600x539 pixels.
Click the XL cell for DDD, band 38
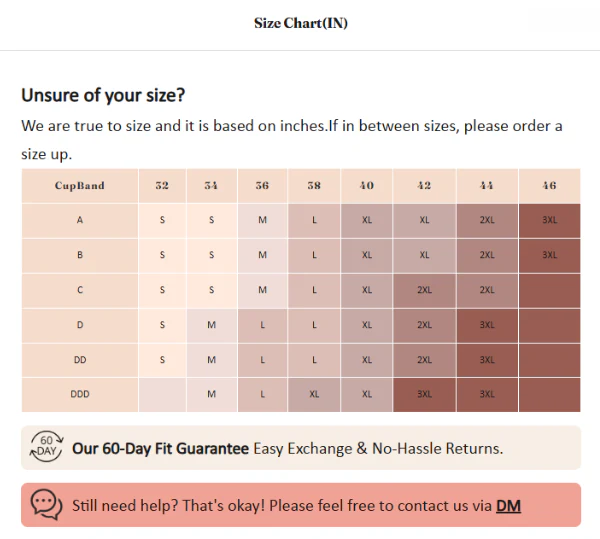pos(314,395)
